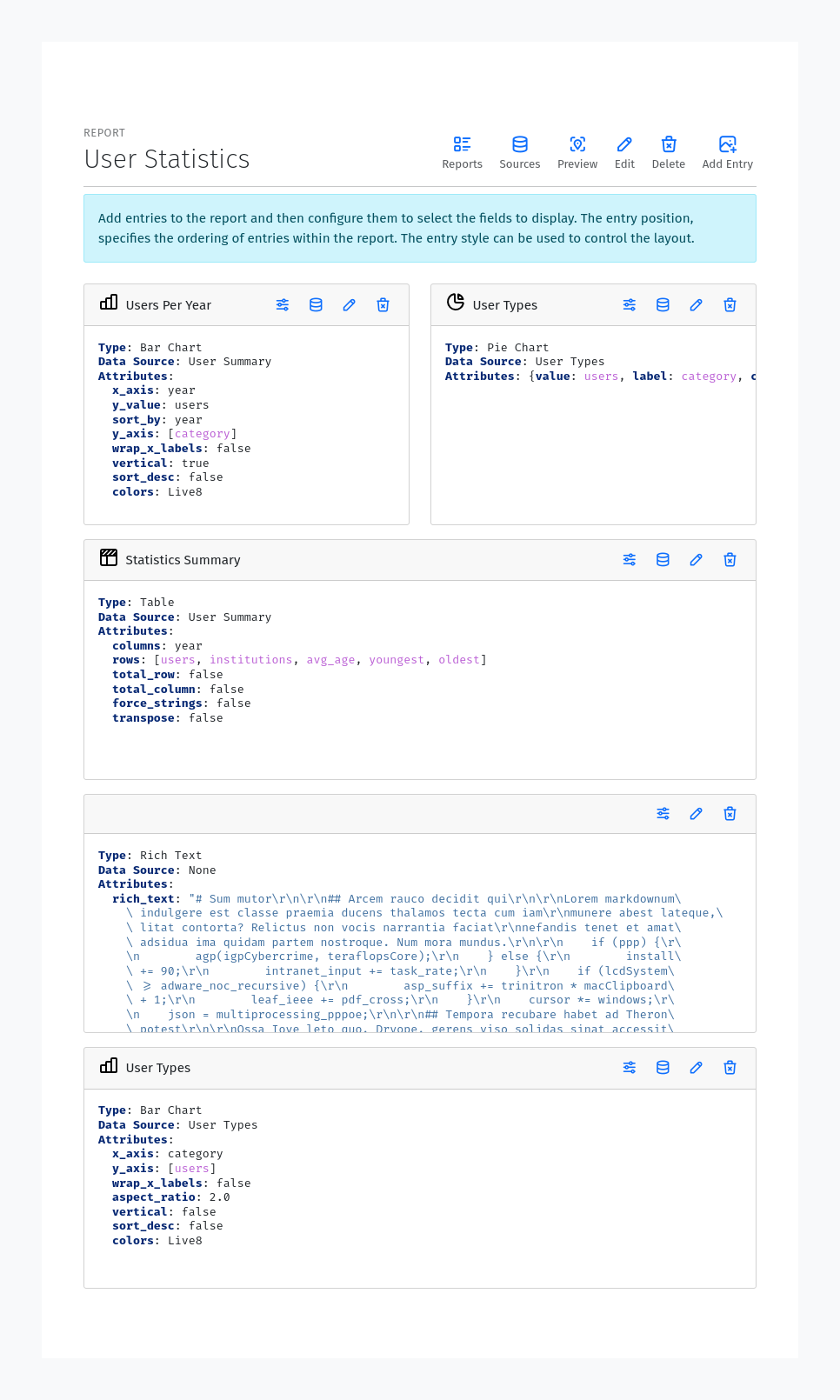Click the 'rich_text' attribute label
Viewport: 840px width, 1400px height.
143,899
